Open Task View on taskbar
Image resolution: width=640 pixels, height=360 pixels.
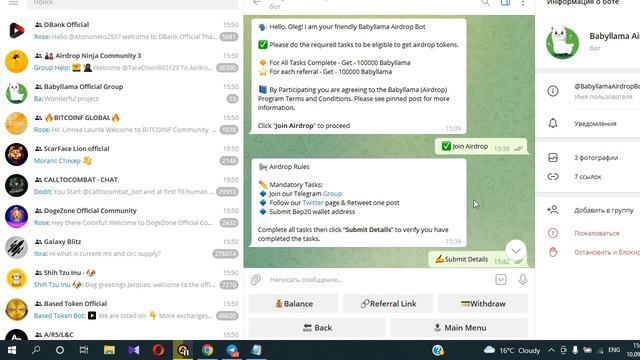coord(84,350)
